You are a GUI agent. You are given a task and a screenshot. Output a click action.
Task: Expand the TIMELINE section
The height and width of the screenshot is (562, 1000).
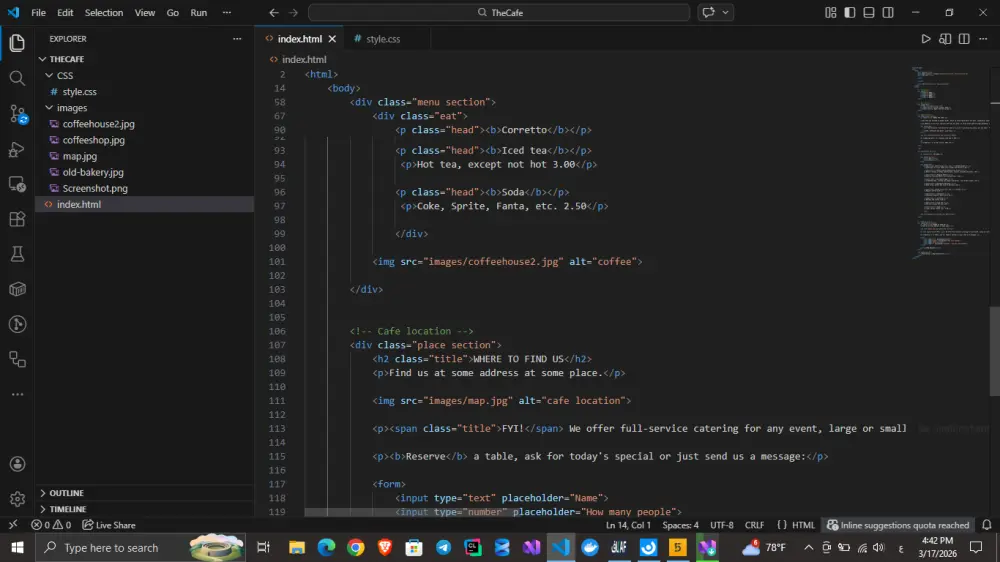click(x=68, y=509)
